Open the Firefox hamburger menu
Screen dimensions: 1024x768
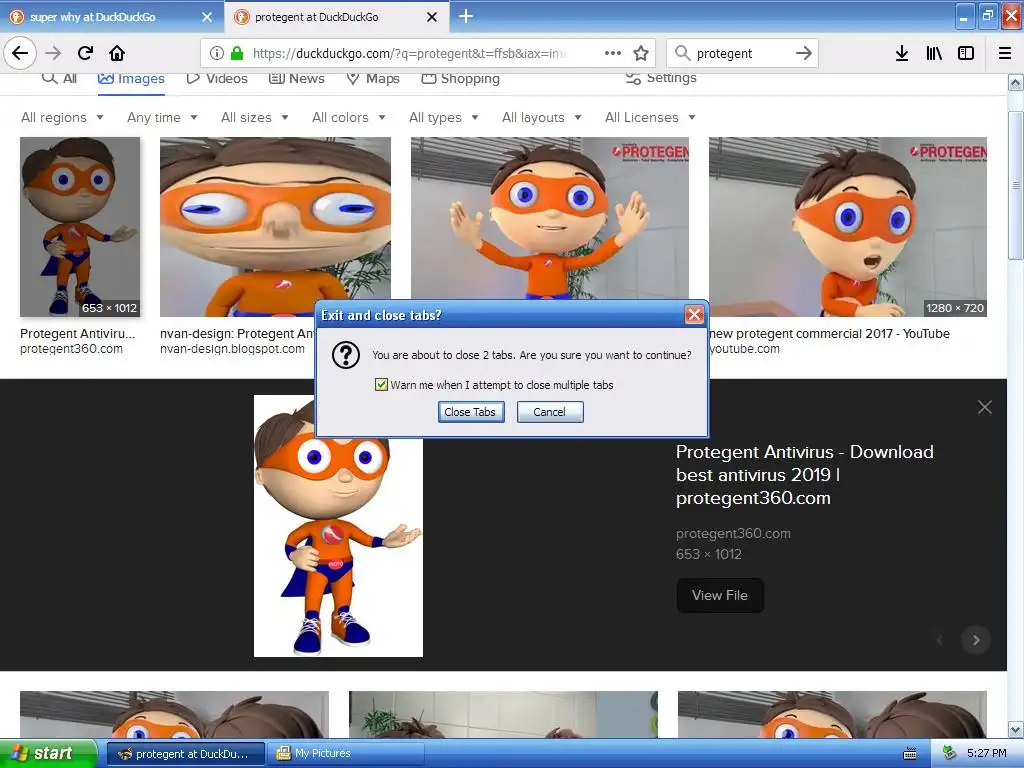[x=1004, y=53]
